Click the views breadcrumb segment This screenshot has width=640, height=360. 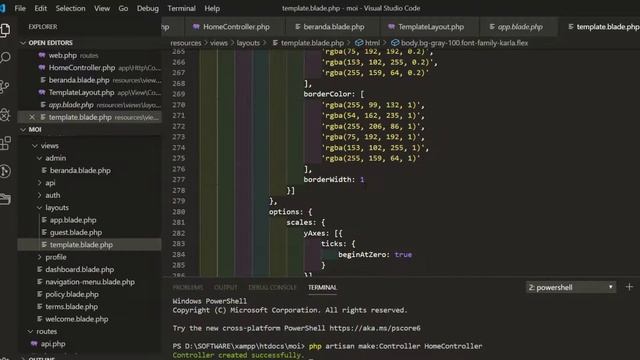(x=219, y=43)
